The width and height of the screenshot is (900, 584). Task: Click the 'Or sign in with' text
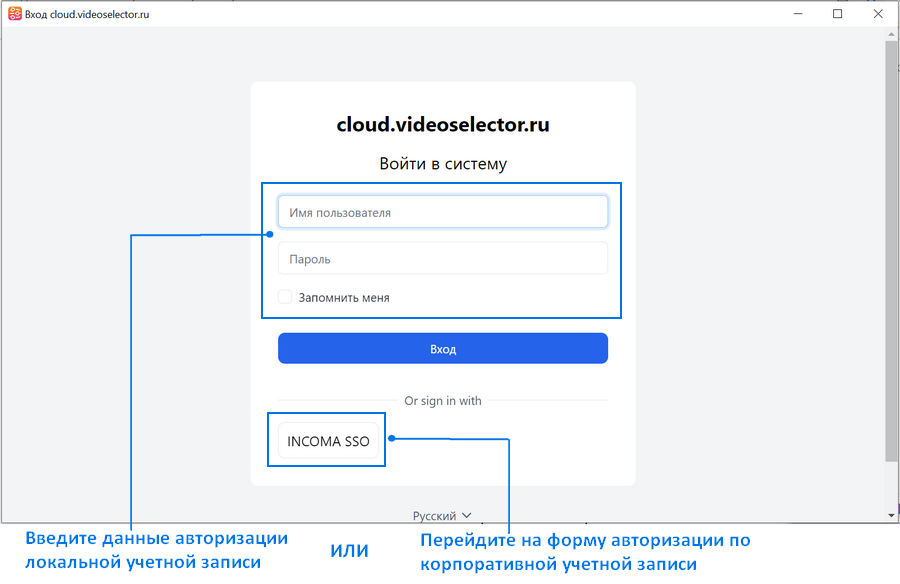(443, 401)
